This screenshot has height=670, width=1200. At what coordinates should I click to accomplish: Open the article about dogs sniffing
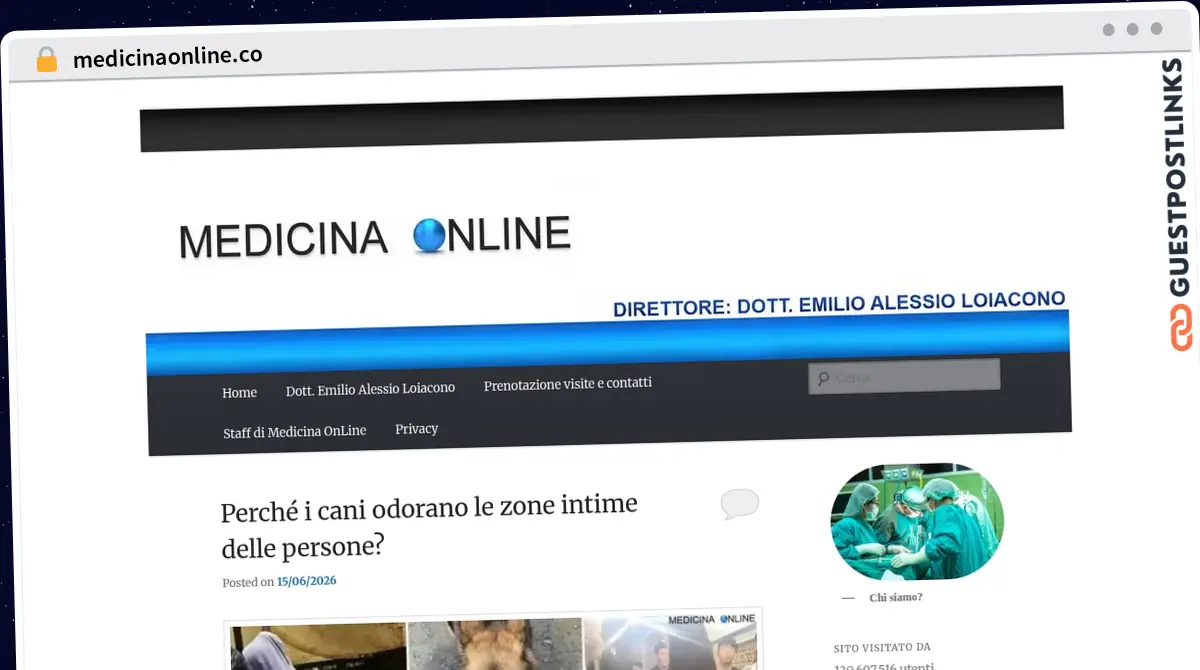(x=429, y=526)
